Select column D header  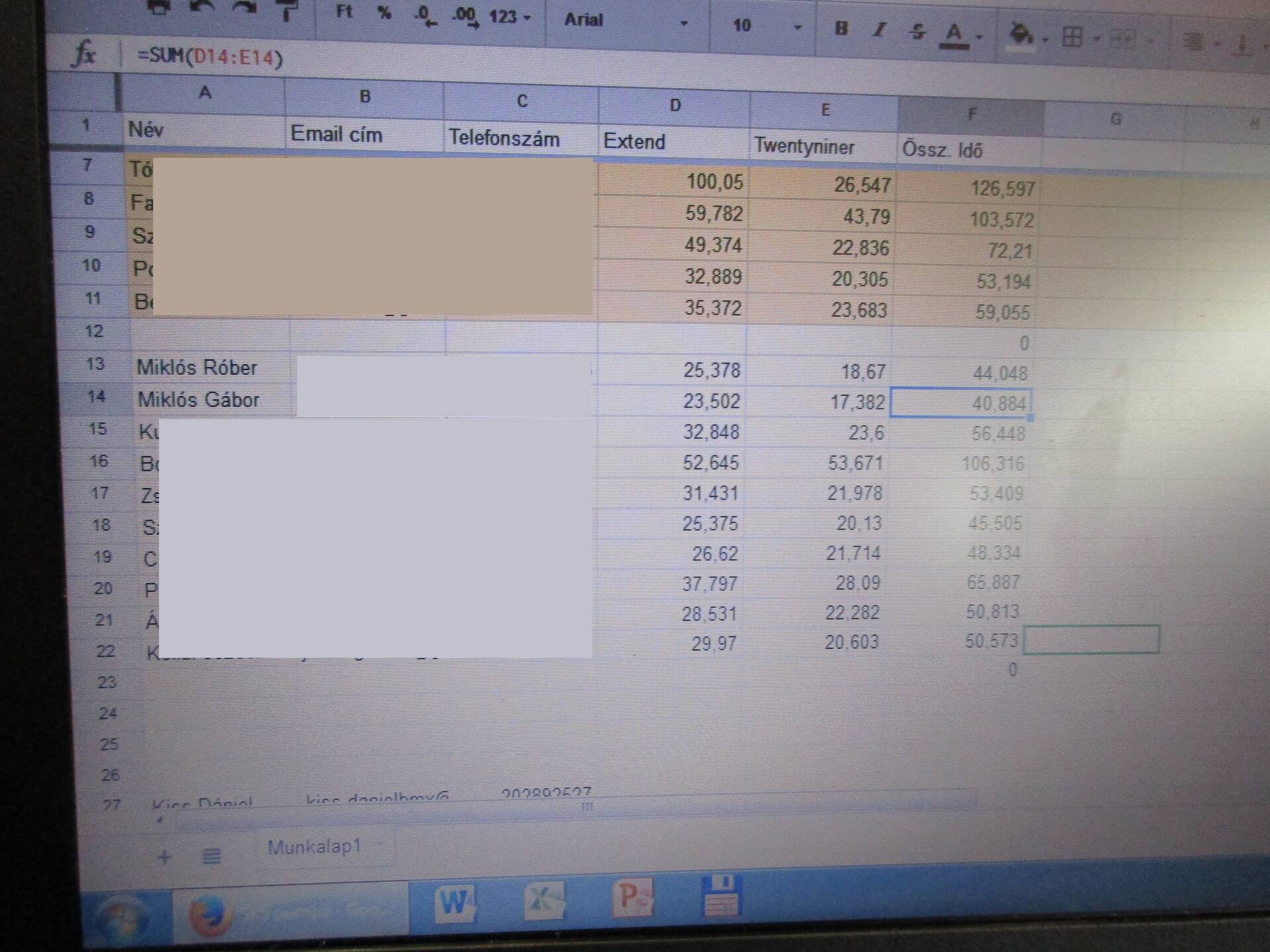(675, 105)
